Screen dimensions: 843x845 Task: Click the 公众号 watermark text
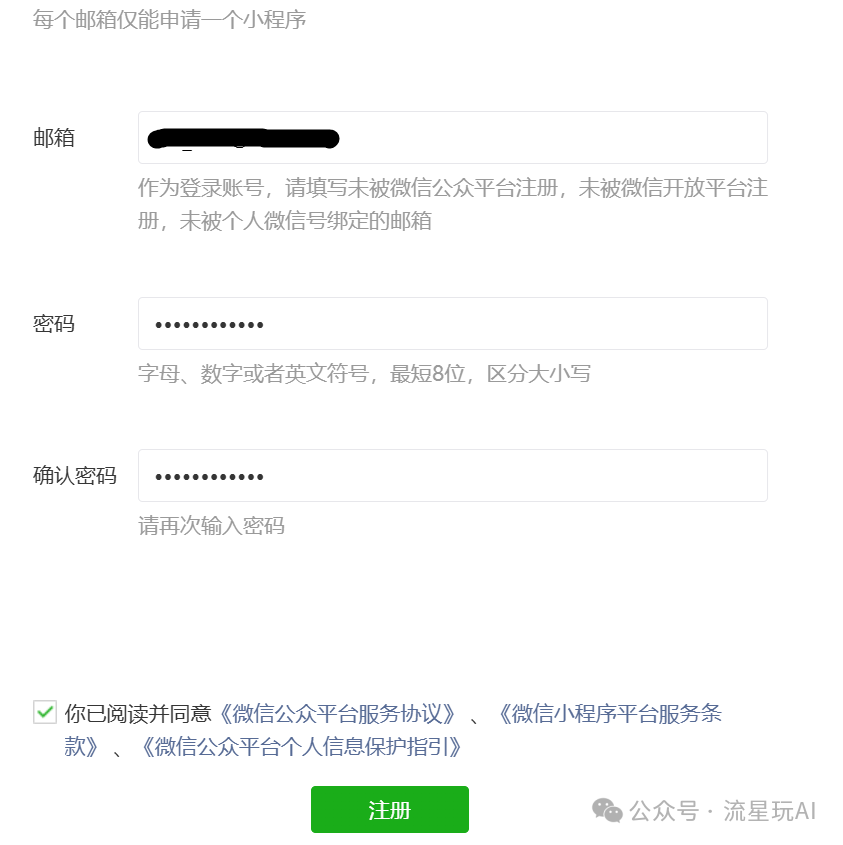point(663,811)
